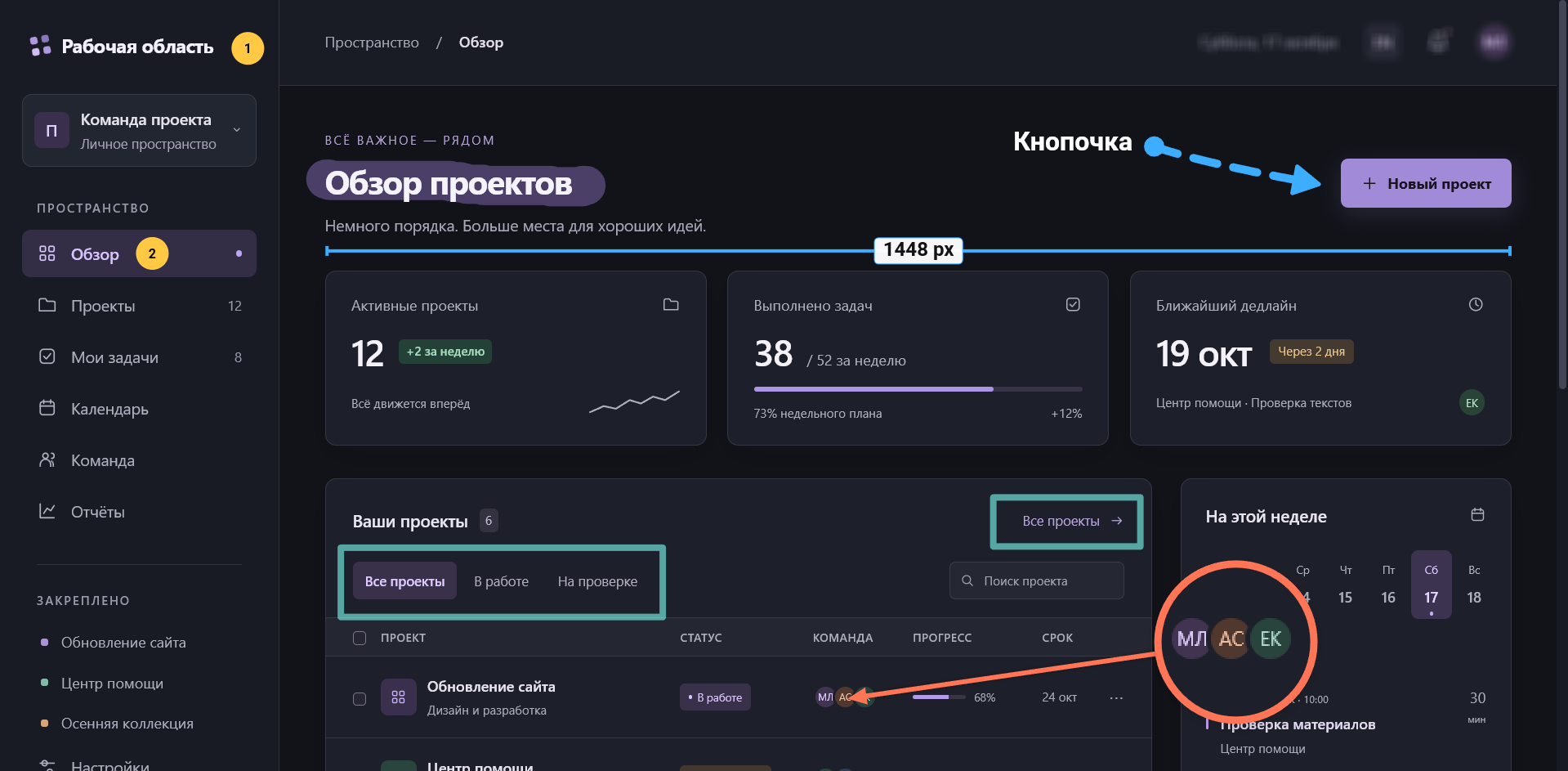
Task: Click the +2 за неделю badge
Action: (x=445, y=352)
